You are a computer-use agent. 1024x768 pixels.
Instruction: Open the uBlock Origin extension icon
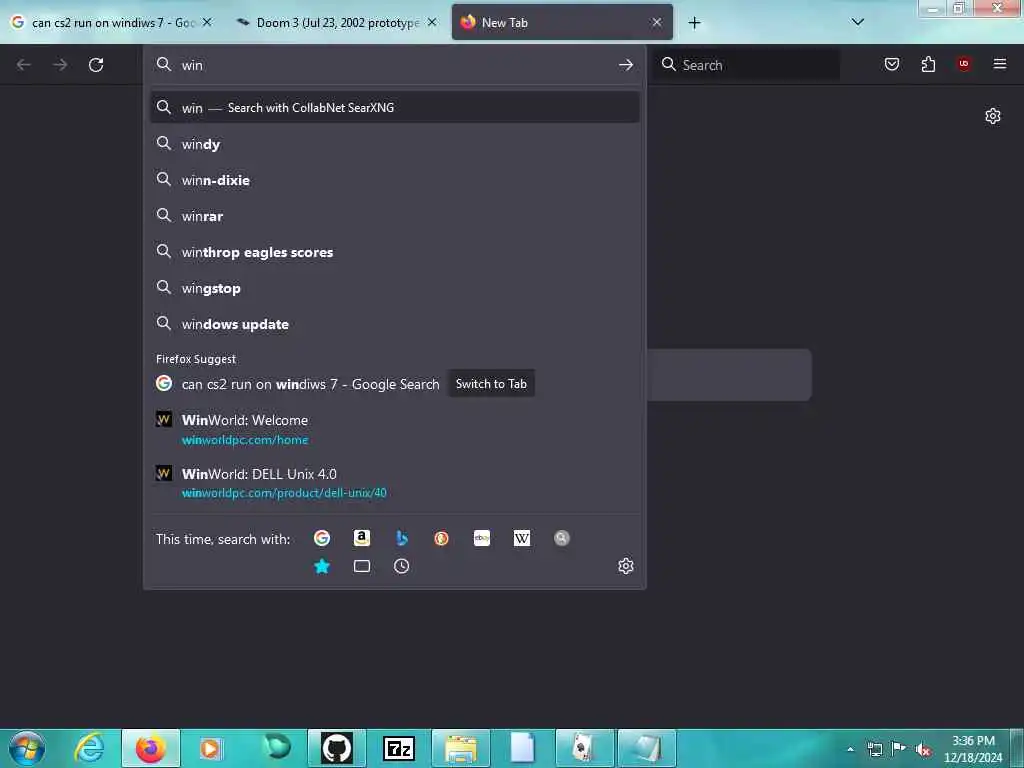point(964,64)
